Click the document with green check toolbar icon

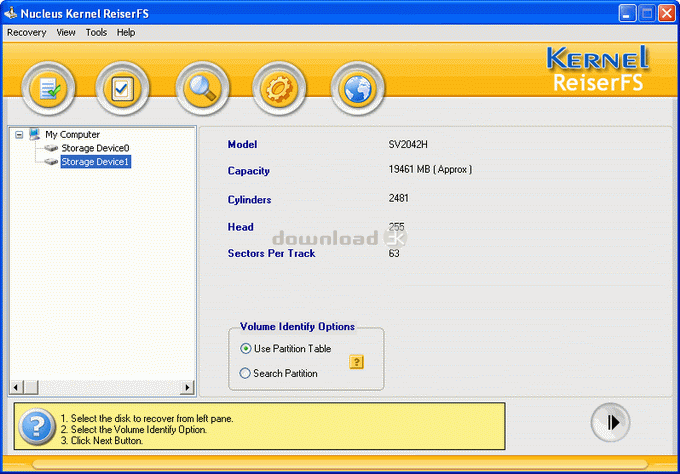point(48,88)
